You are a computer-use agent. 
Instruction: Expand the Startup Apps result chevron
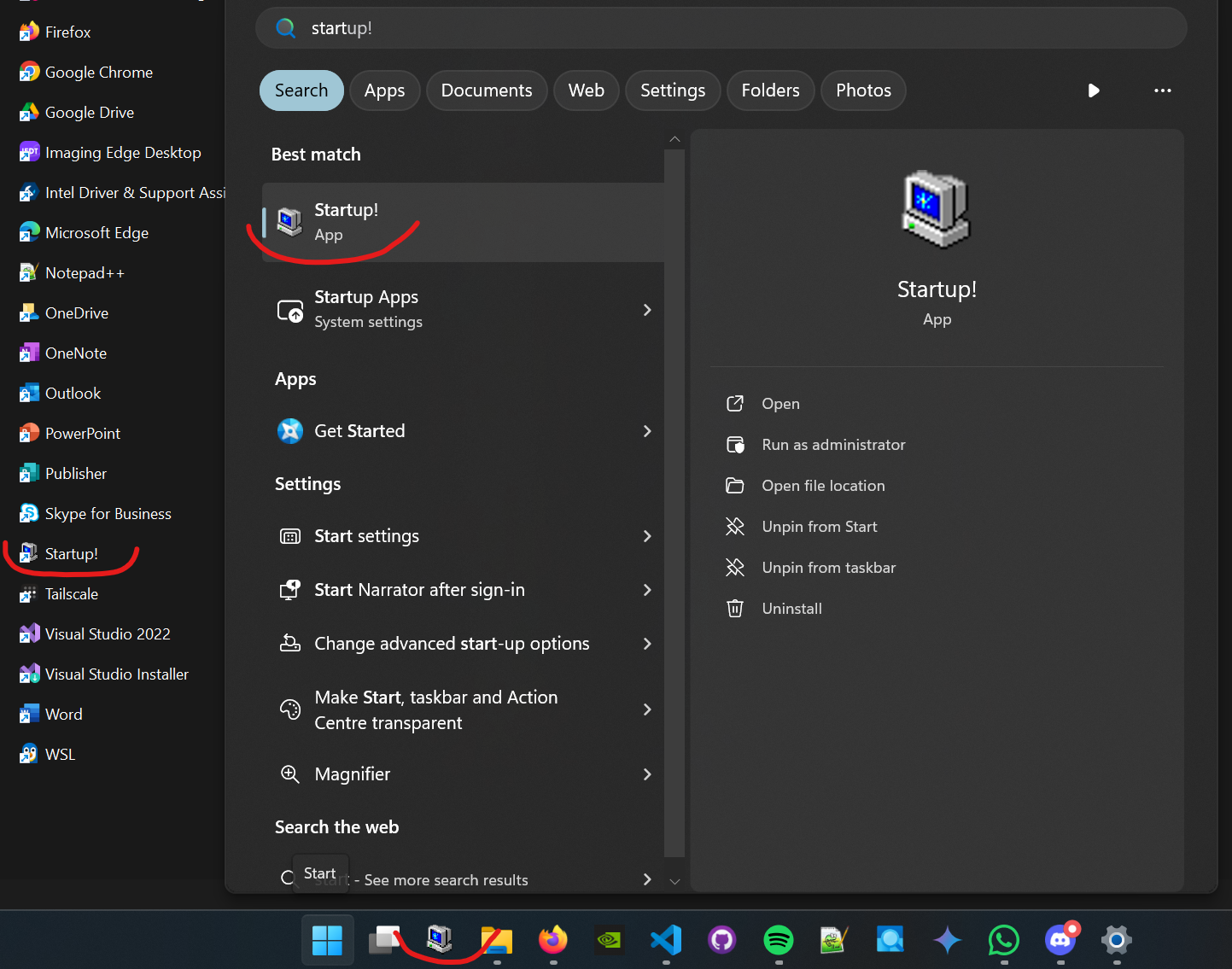[646, 310]
